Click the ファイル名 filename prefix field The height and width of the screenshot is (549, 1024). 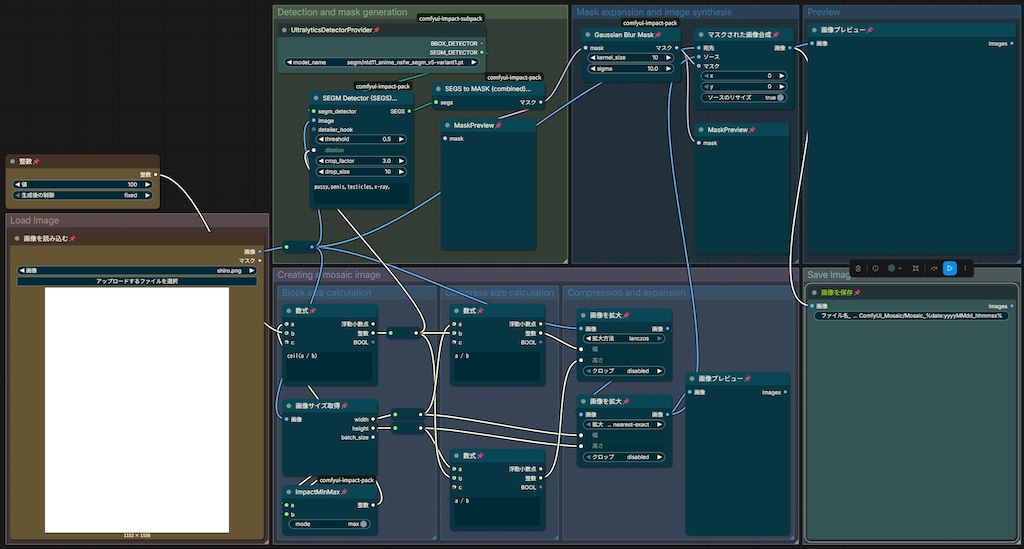click(x=912, y=315)
